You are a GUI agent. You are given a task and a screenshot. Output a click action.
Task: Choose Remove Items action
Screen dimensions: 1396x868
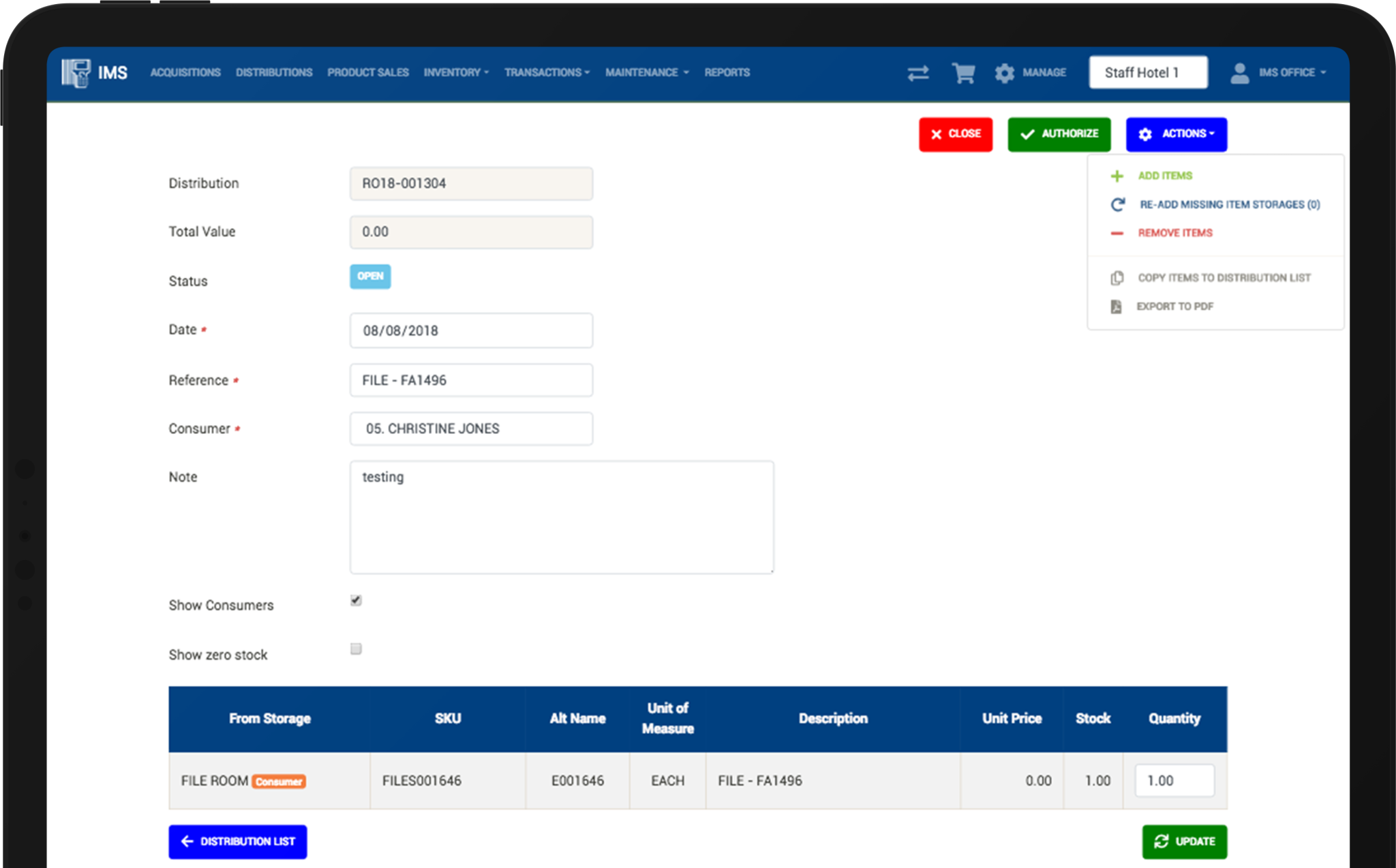click(x=1174, y=232)
